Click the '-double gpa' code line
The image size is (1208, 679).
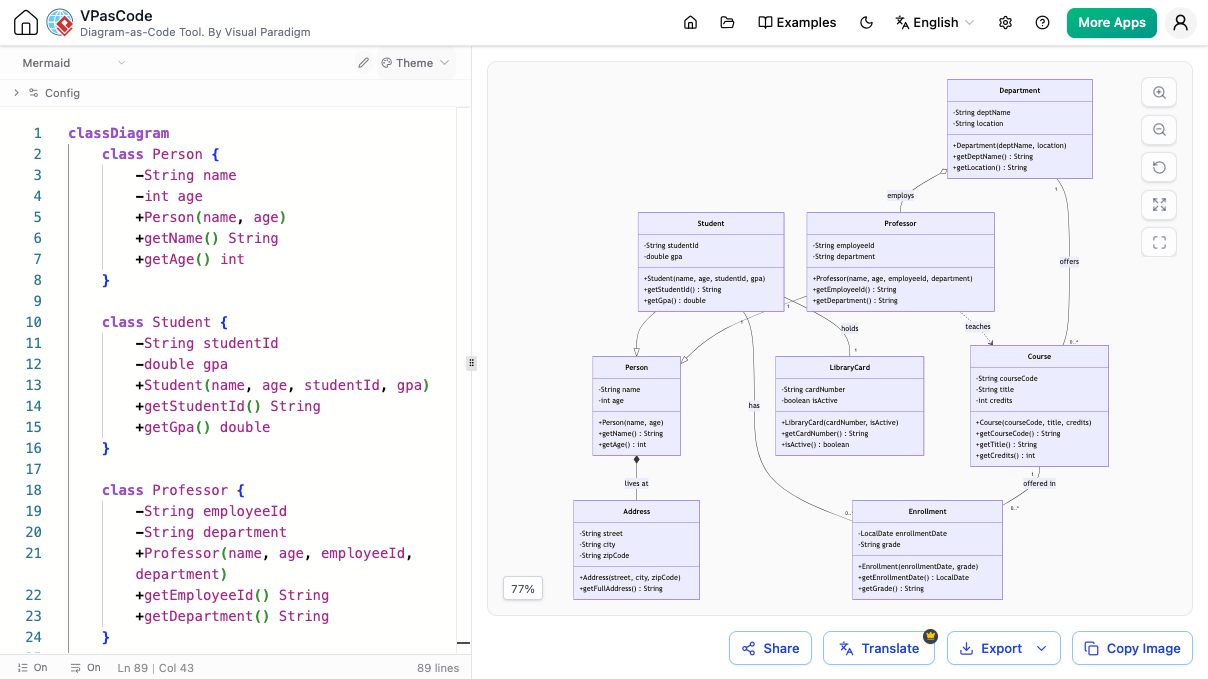point(182,364)
